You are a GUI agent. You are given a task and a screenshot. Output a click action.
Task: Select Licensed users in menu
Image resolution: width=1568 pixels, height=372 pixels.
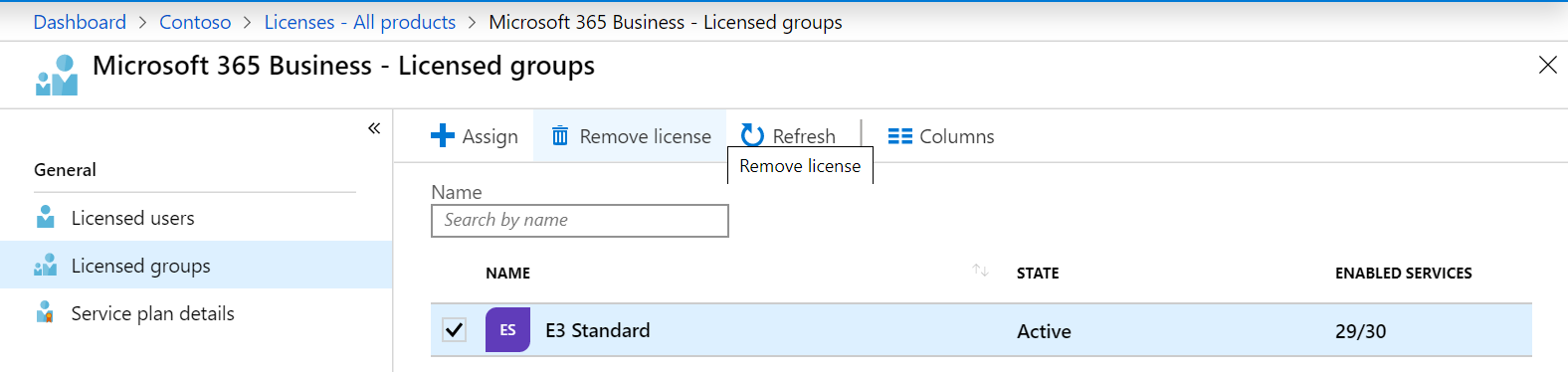[x=133, y=218]
